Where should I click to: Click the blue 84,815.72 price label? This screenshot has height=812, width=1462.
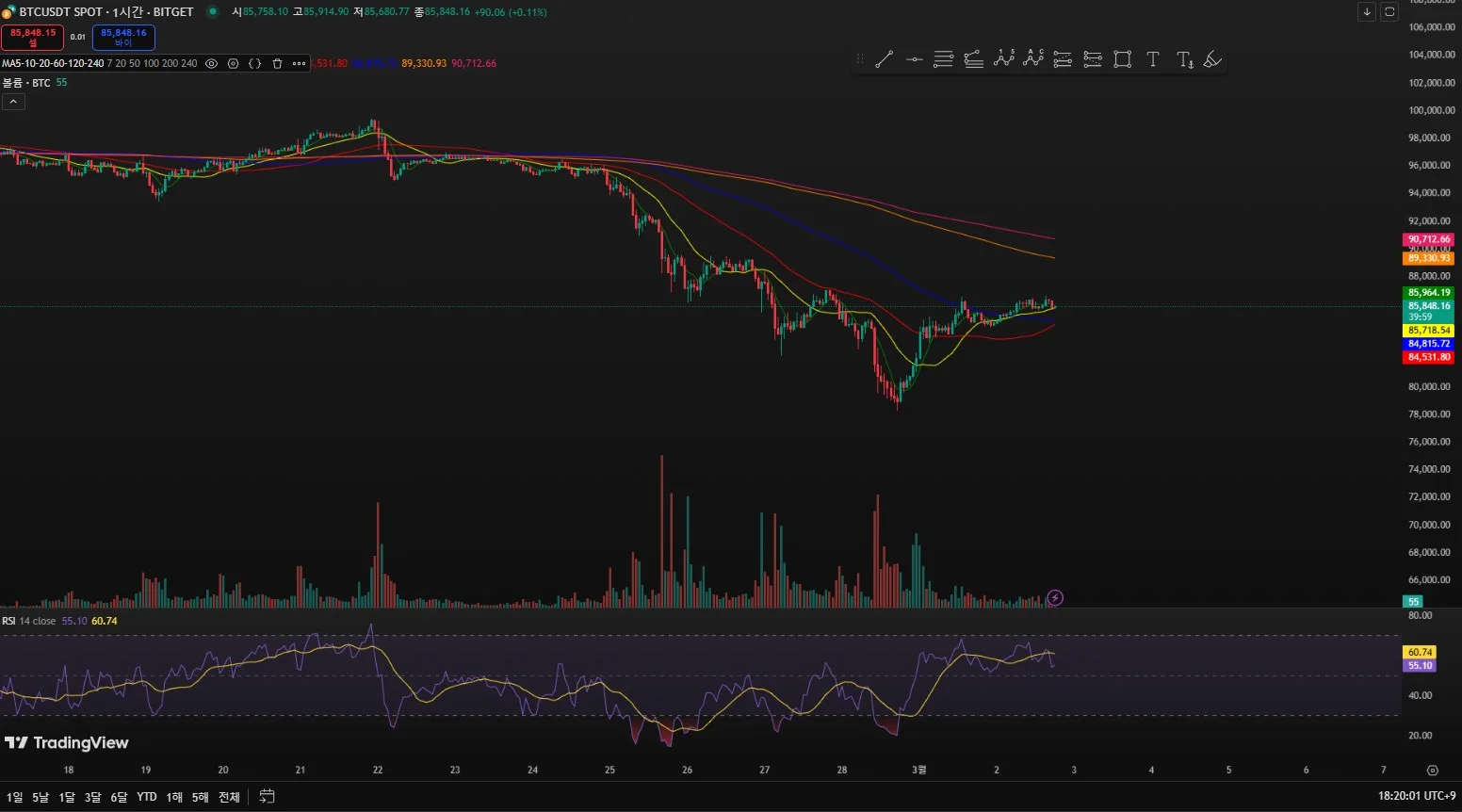click(x=1429, y=344)
